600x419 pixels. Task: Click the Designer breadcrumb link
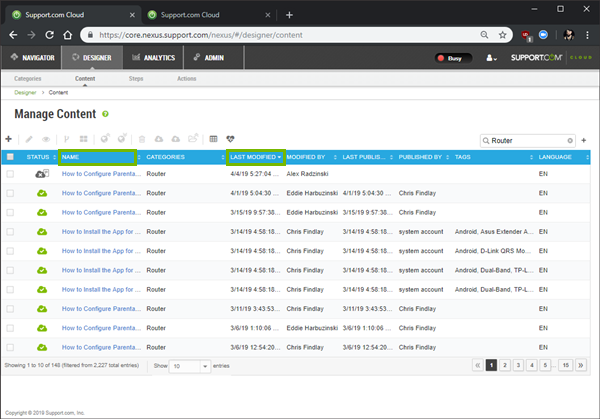(25, 93)
